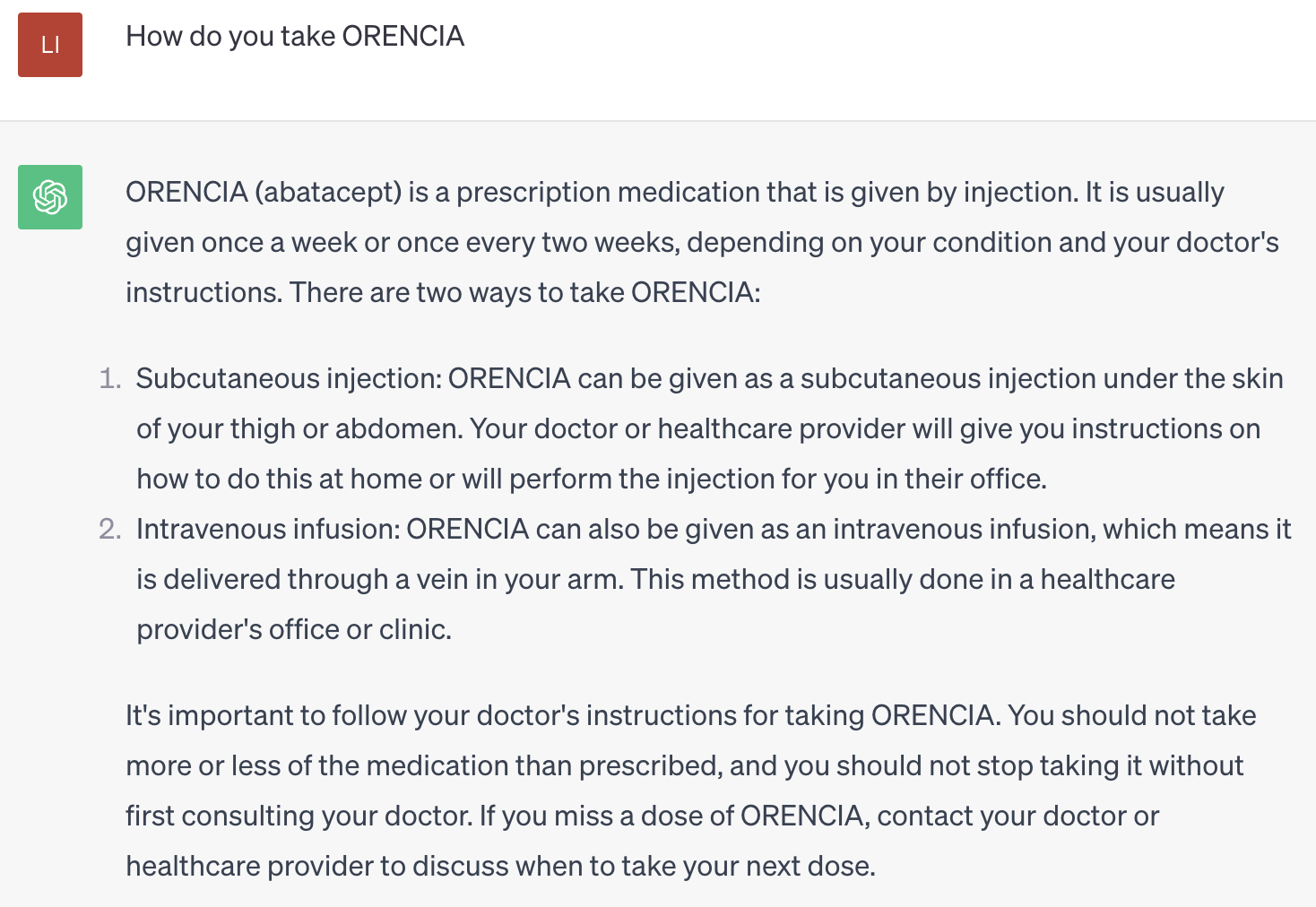Viewport: 1316px width, 907px height.
Task: Click the word 'ORENCIA' in the user's question
Action: coord(403,36)
